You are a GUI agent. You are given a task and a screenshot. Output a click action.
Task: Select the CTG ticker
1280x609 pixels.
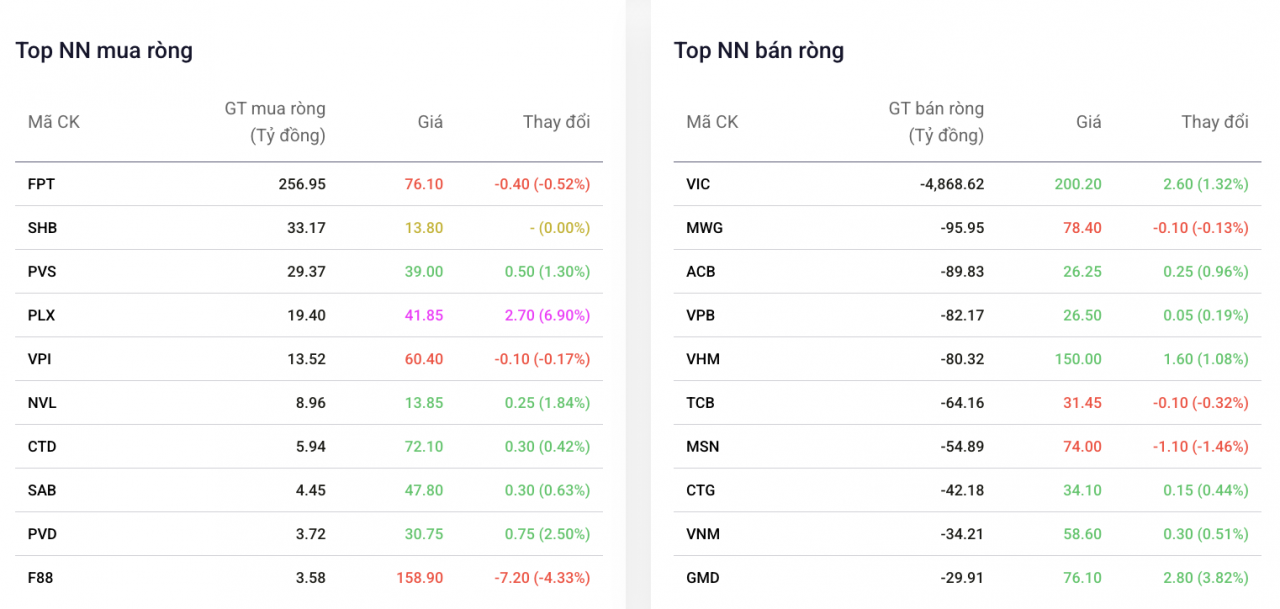701,490
